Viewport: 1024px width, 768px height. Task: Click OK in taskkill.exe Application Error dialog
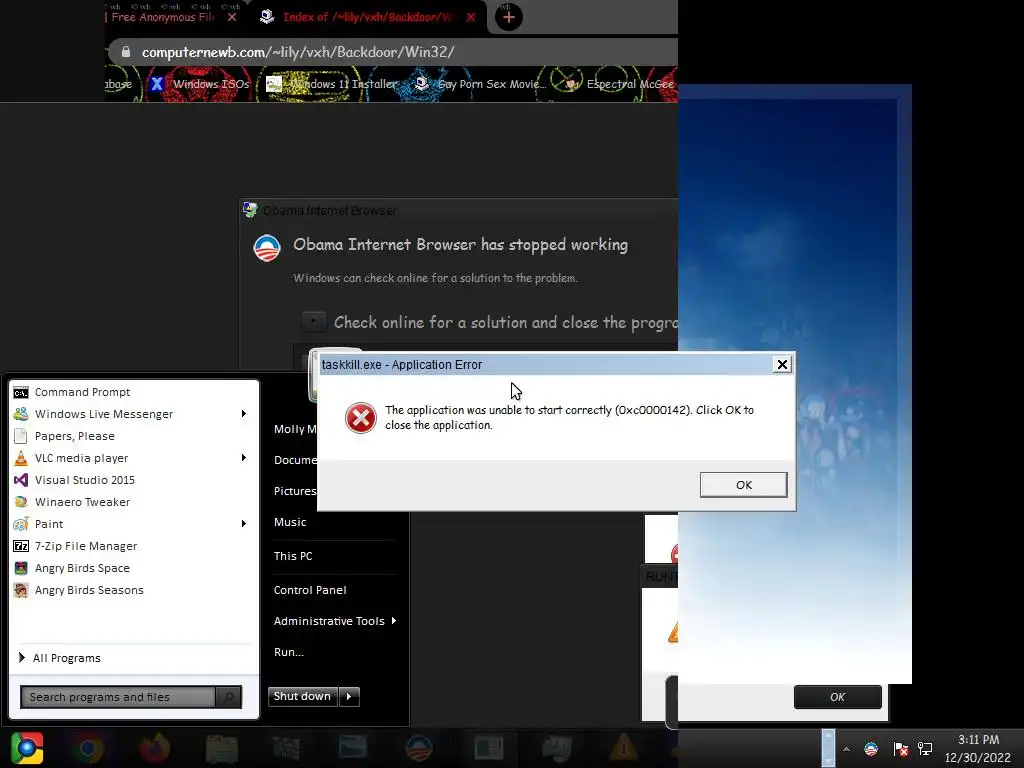pos(743,485)
